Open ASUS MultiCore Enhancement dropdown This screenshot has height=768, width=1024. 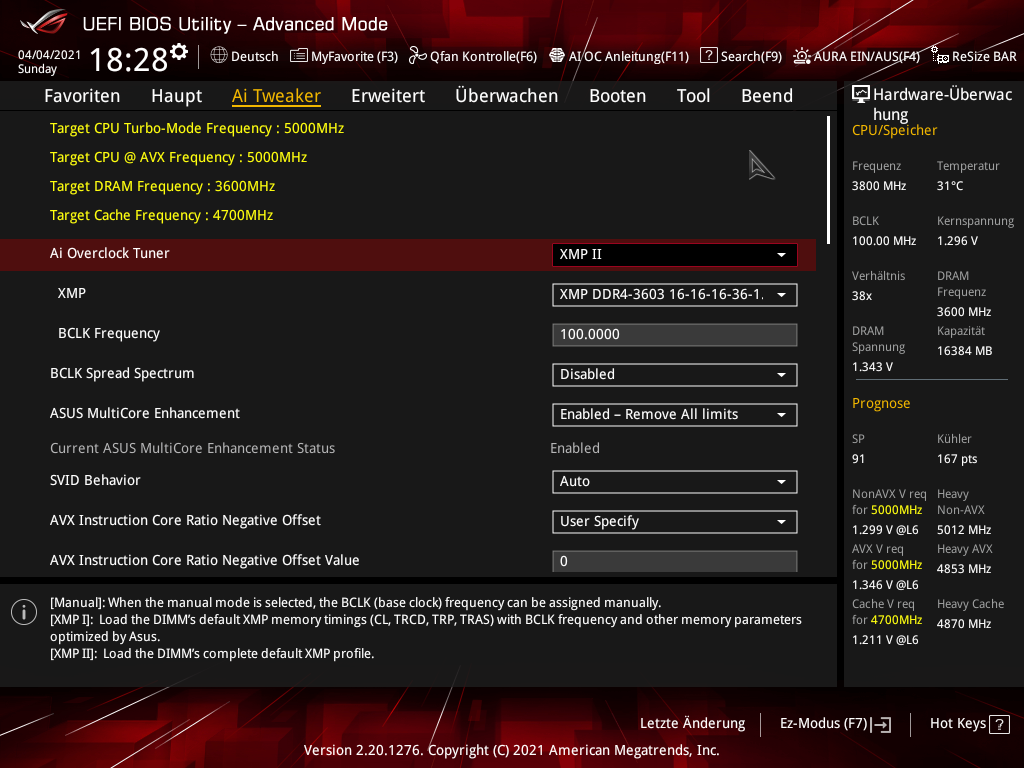tap(675, 415)
